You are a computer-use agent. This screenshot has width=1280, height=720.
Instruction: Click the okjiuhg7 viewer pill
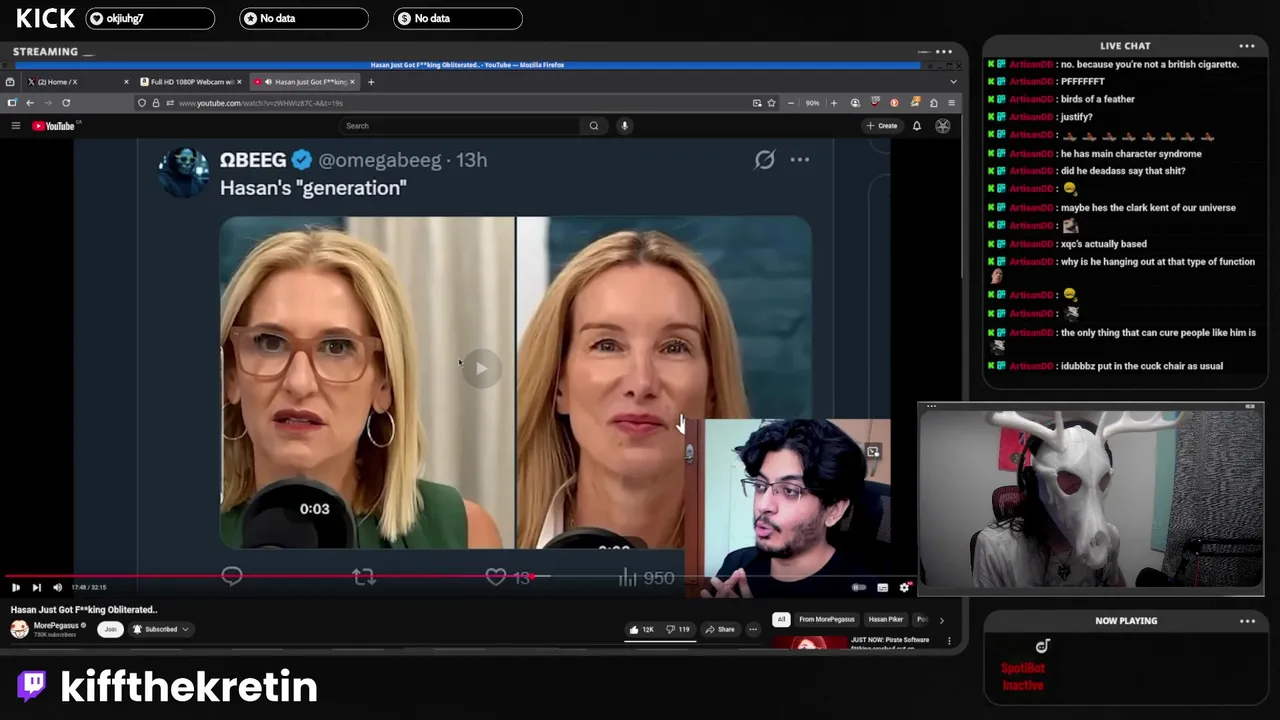[x=150, y=18]
